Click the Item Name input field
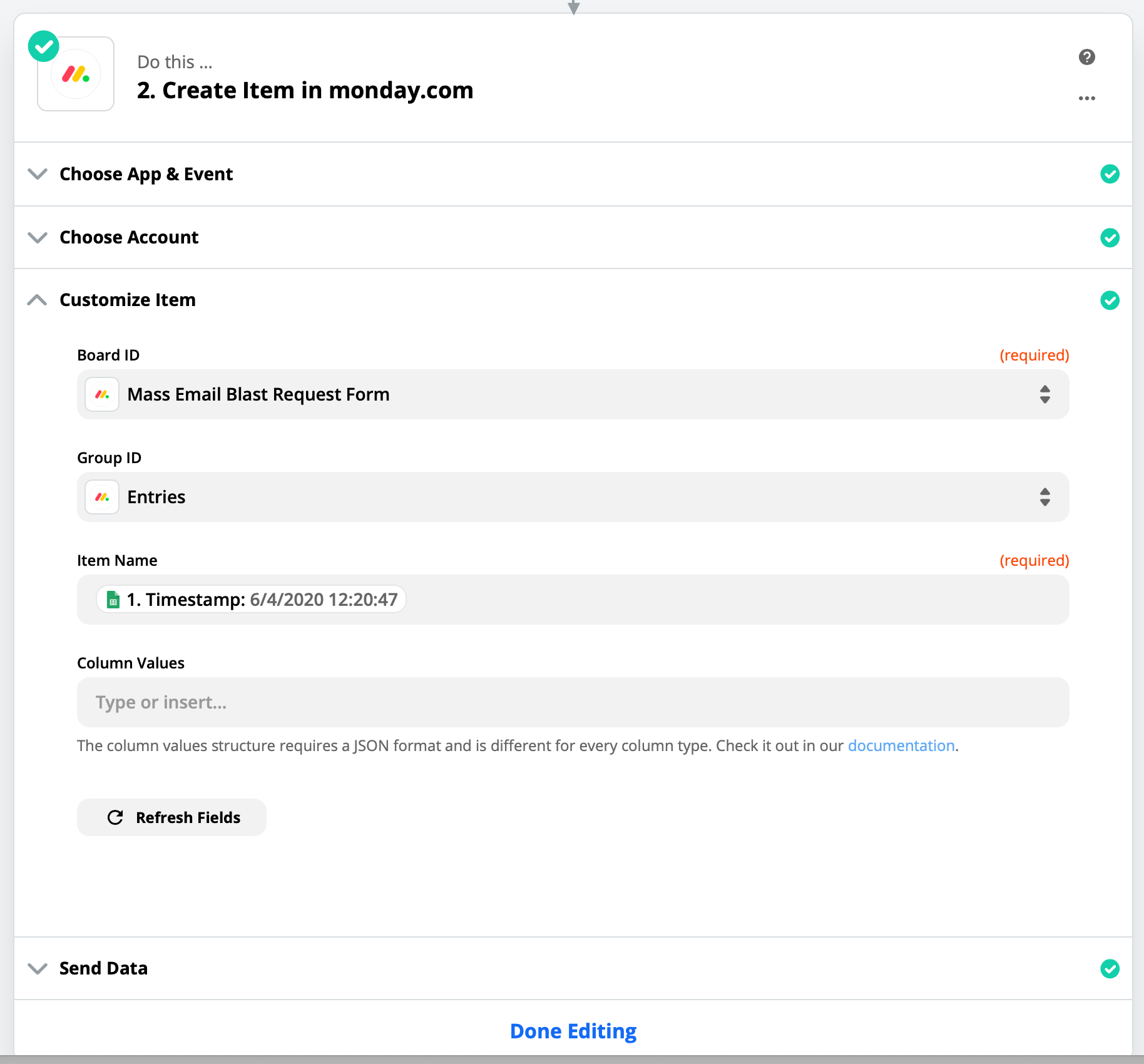The image size is (1144, 1064). tap(573, 600)
